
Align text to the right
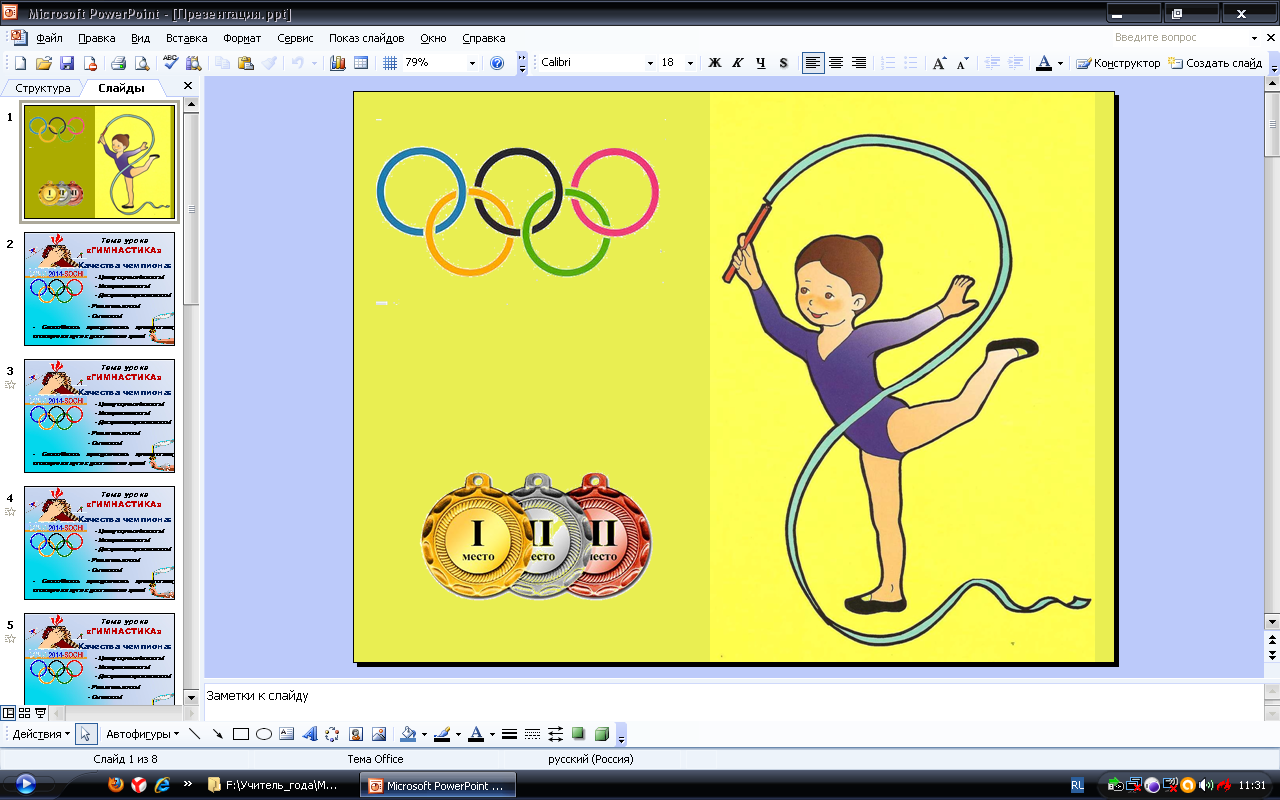click(859, 63)
